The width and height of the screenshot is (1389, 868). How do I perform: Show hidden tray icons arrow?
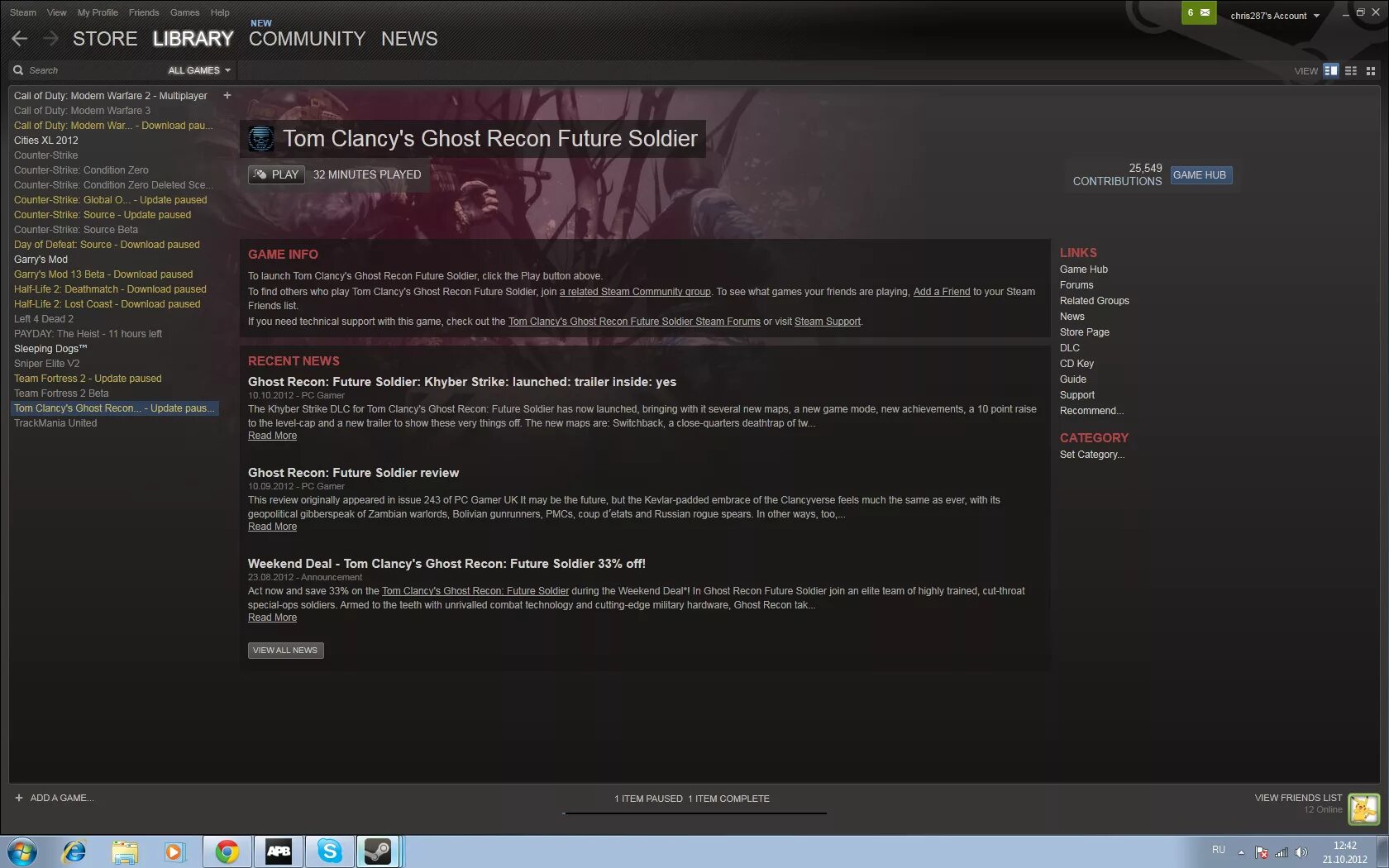(x=1241, y=852)
